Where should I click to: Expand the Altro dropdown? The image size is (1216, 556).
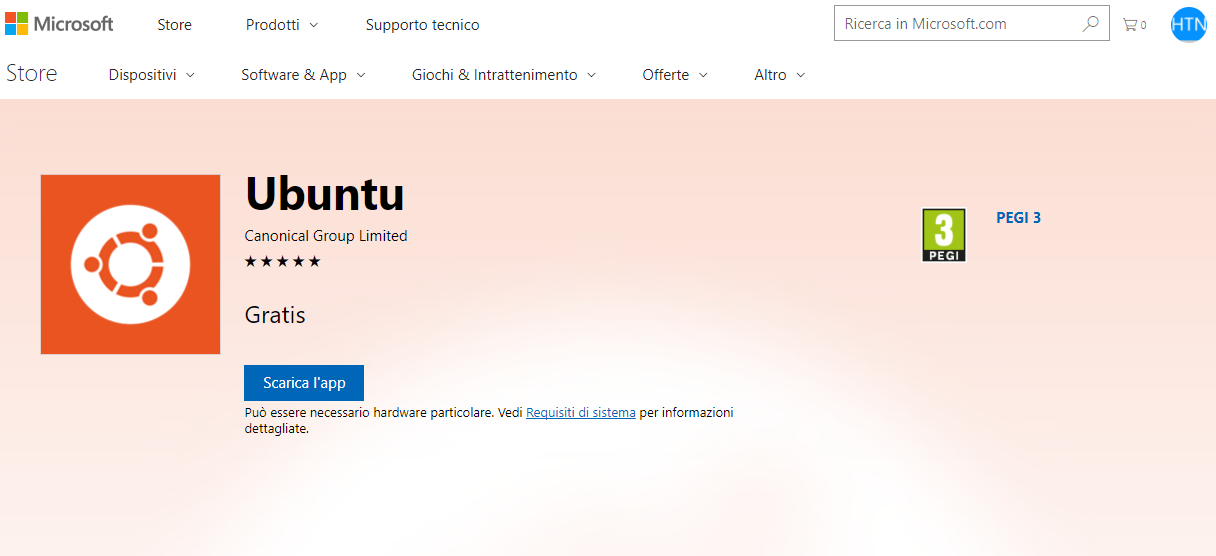tap(779, 75)
